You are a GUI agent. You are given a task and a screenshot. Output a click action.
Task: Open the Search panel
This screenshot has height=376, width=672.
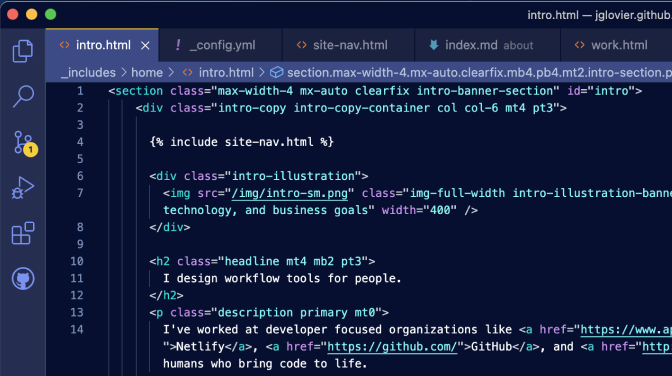point(23,96)
